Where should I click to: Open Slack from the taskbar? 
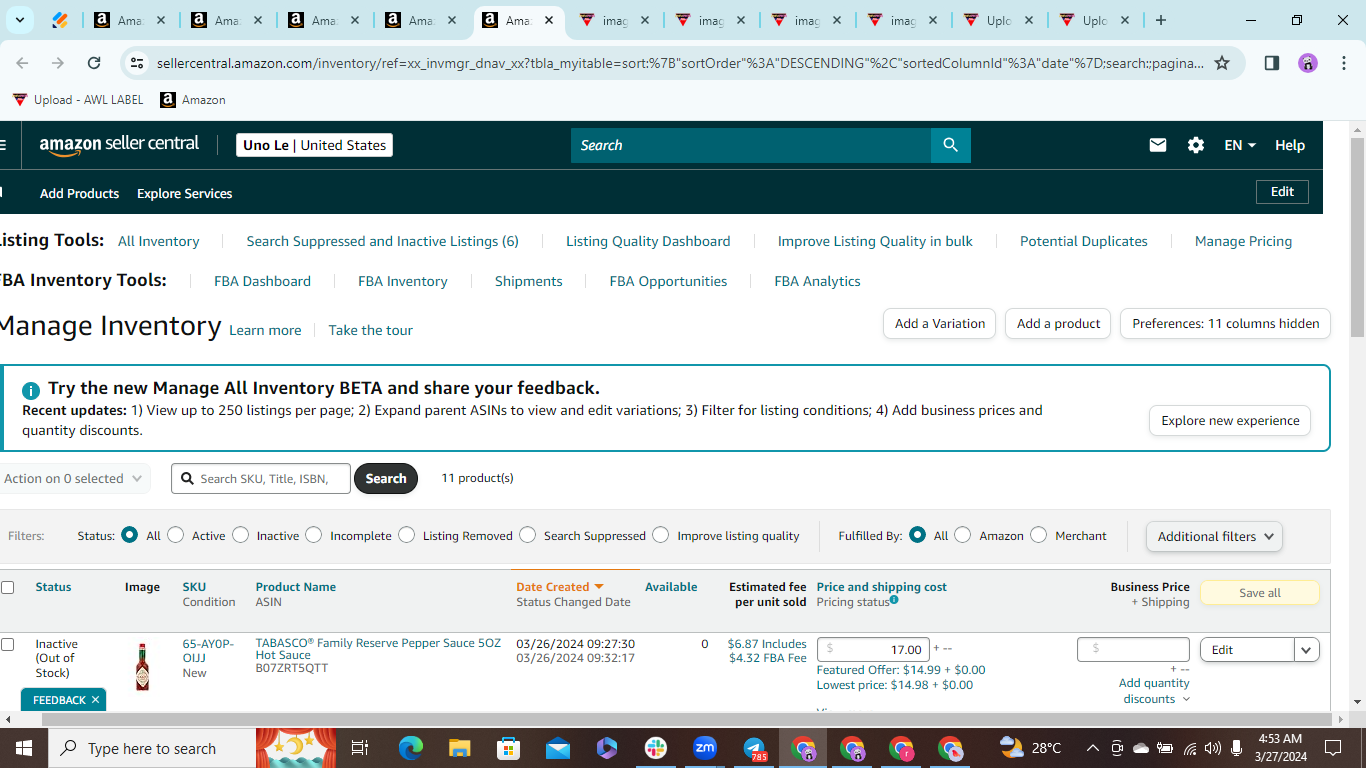[656, 748]
